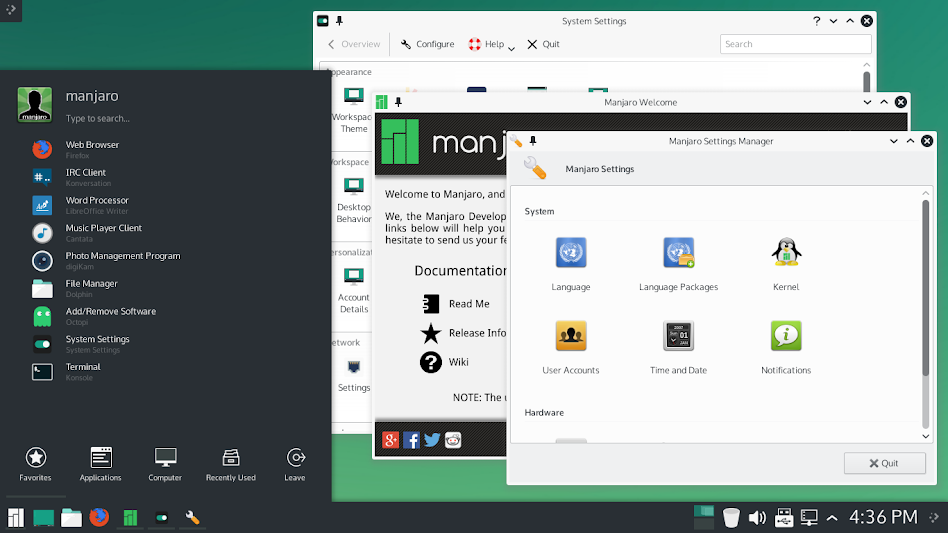Image resolution: width=948 pixels, height=533 pixels.
Task: Open the Help dropdown in System Settings
Action: (491, 44)
